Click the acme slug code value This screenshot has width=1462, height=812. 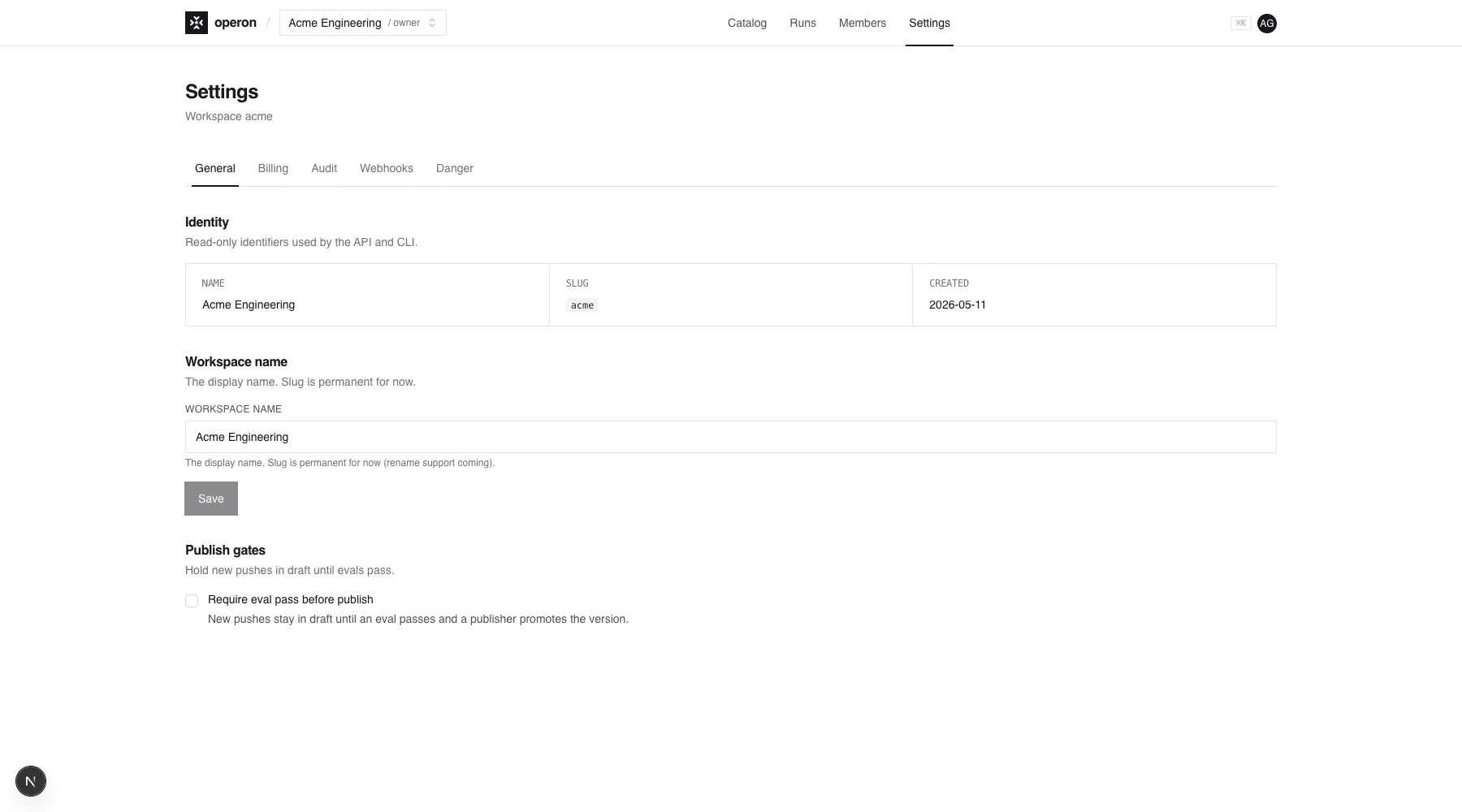582,305
